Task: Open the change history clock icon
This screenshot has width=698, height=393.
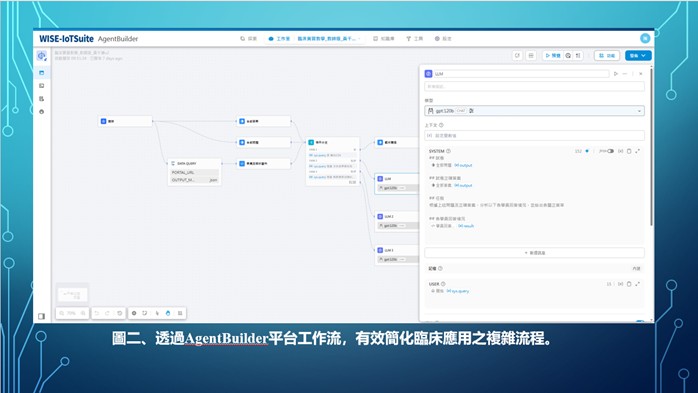Action: click(x=119, y=313)
